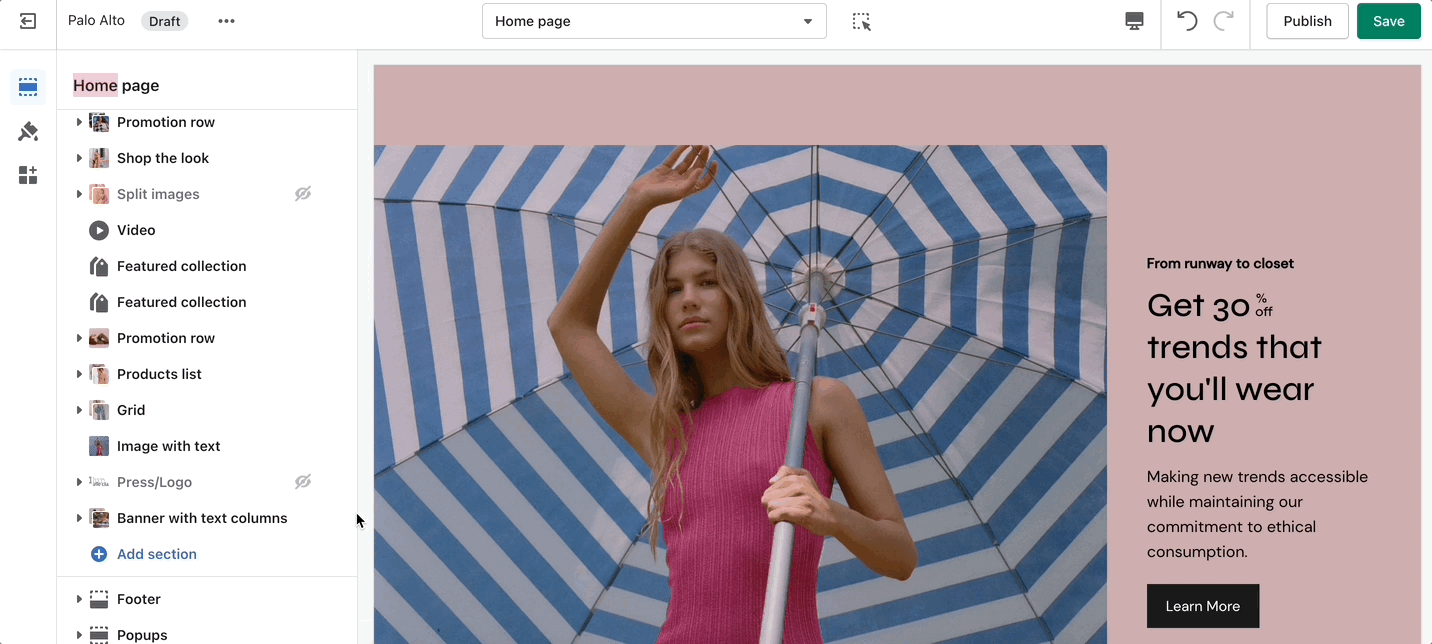Expand the Press/Logo section
The image size is (1432, 644).
(79, 482)
